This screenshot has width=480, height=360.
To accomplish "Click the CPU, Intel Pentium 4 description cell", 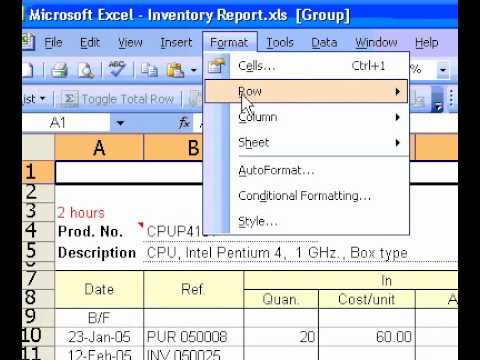I will point(277,253).
